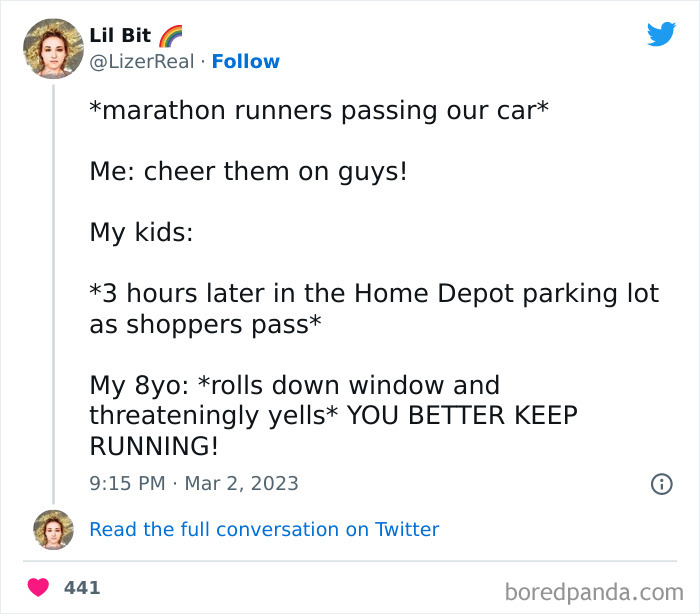This screenshot has width=700, height=614.
Task: Click the 'My 8yo: rolls down window' line
Action: click(x=295, y=385)
